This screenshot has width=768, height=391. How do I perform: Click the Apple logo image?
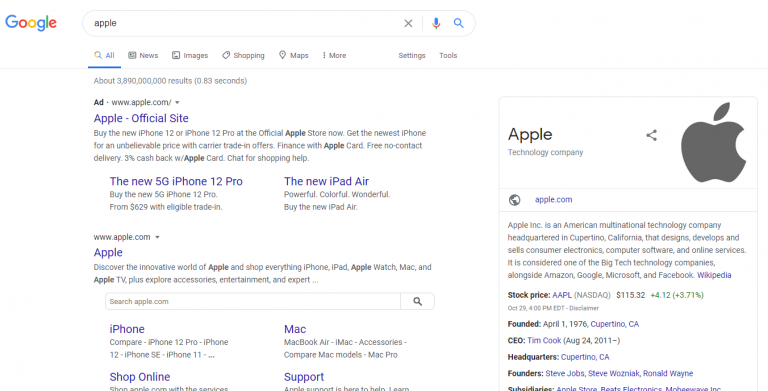[x=714, y=143]
